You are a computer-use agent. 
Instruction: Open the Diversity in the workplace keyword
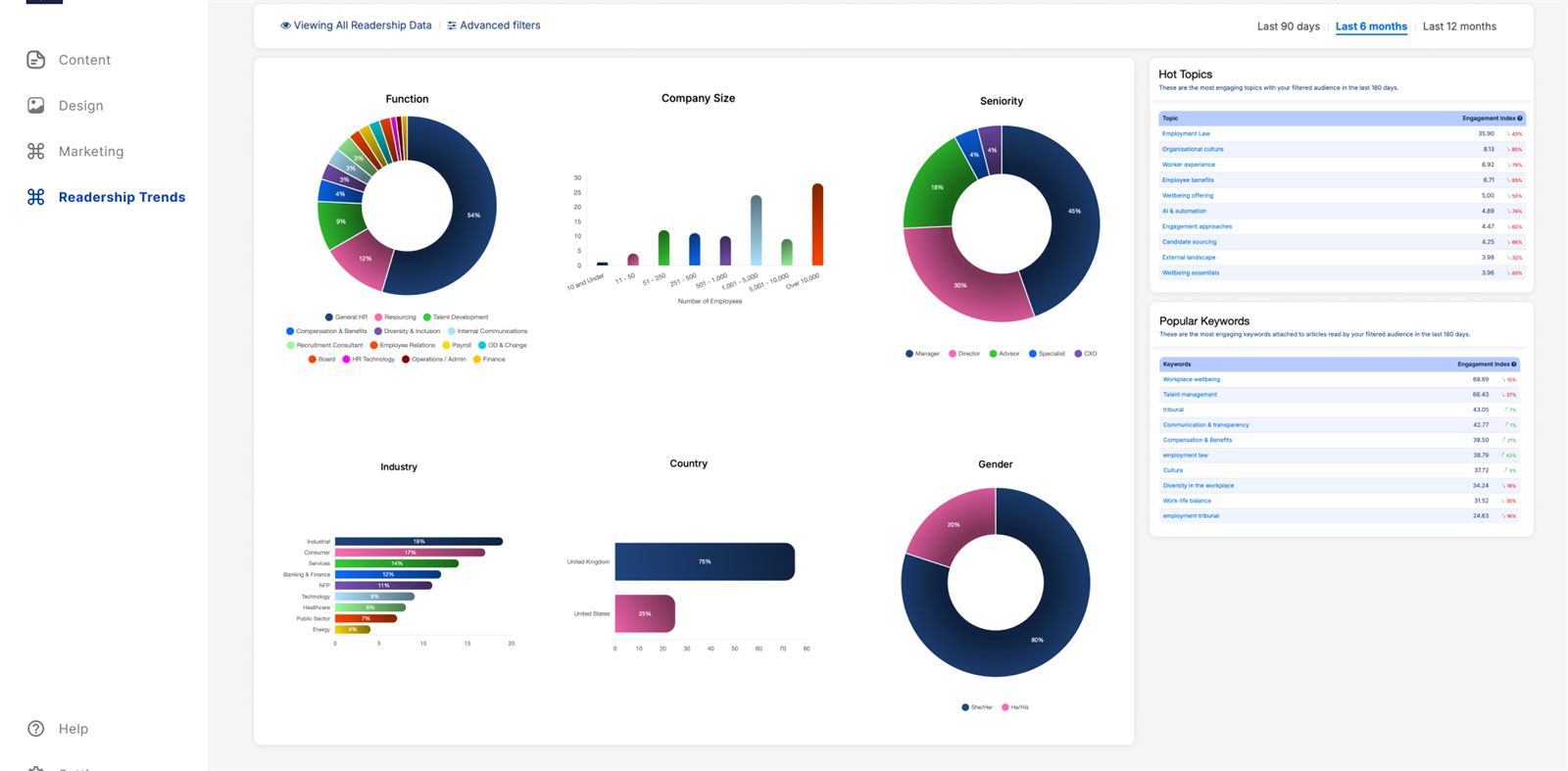tap(1199, 486)
